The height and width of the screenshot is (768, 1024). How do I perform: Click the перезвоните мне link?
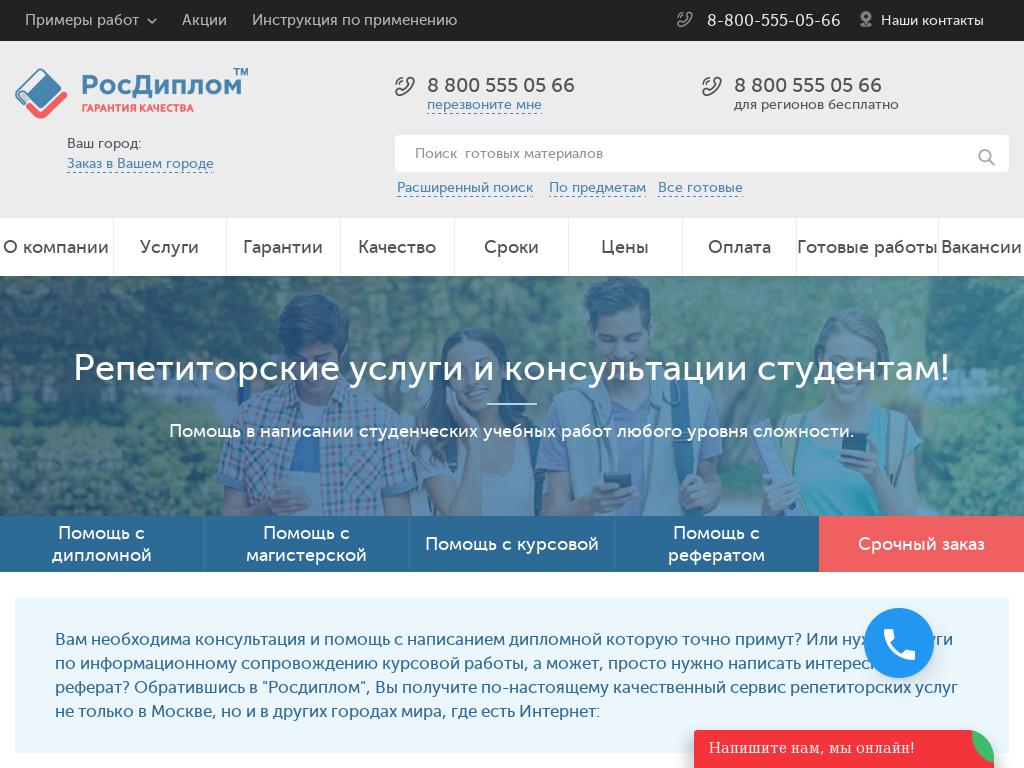[x=484, y=105]
